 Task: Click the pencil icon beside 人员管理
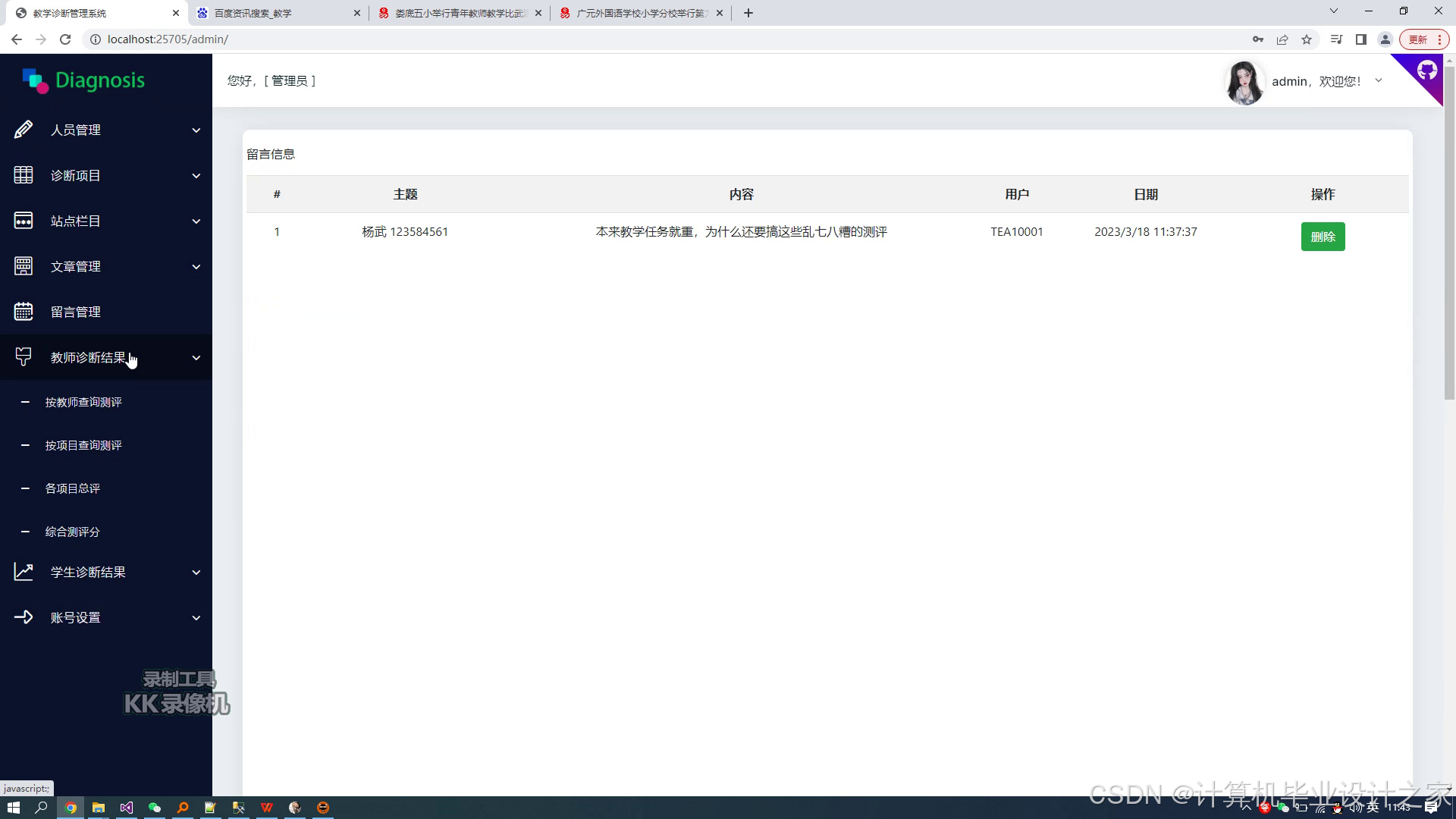coord(24,130)
